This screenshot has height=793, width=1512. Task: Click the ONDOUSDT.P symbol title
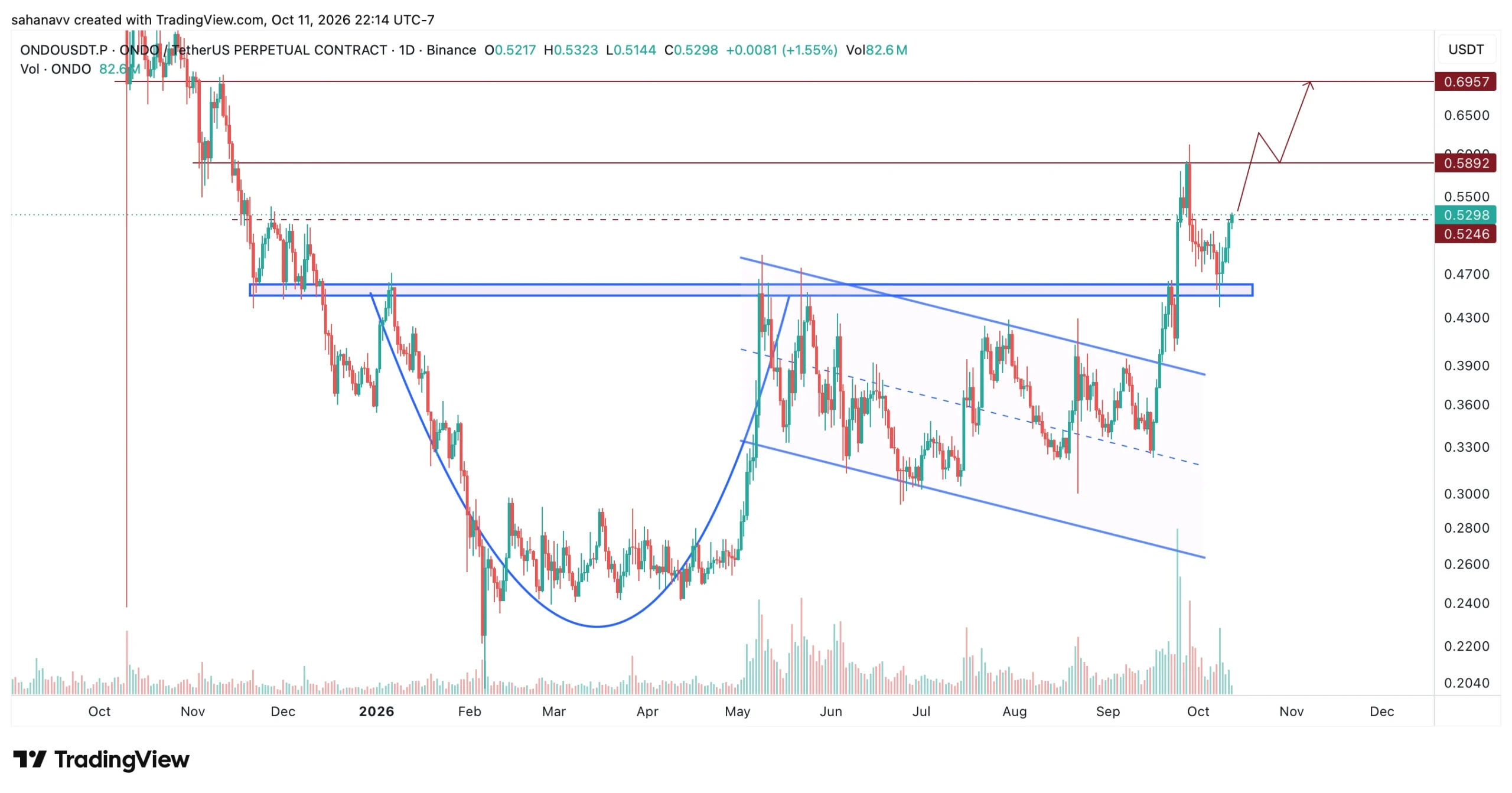tap(64, 50)
